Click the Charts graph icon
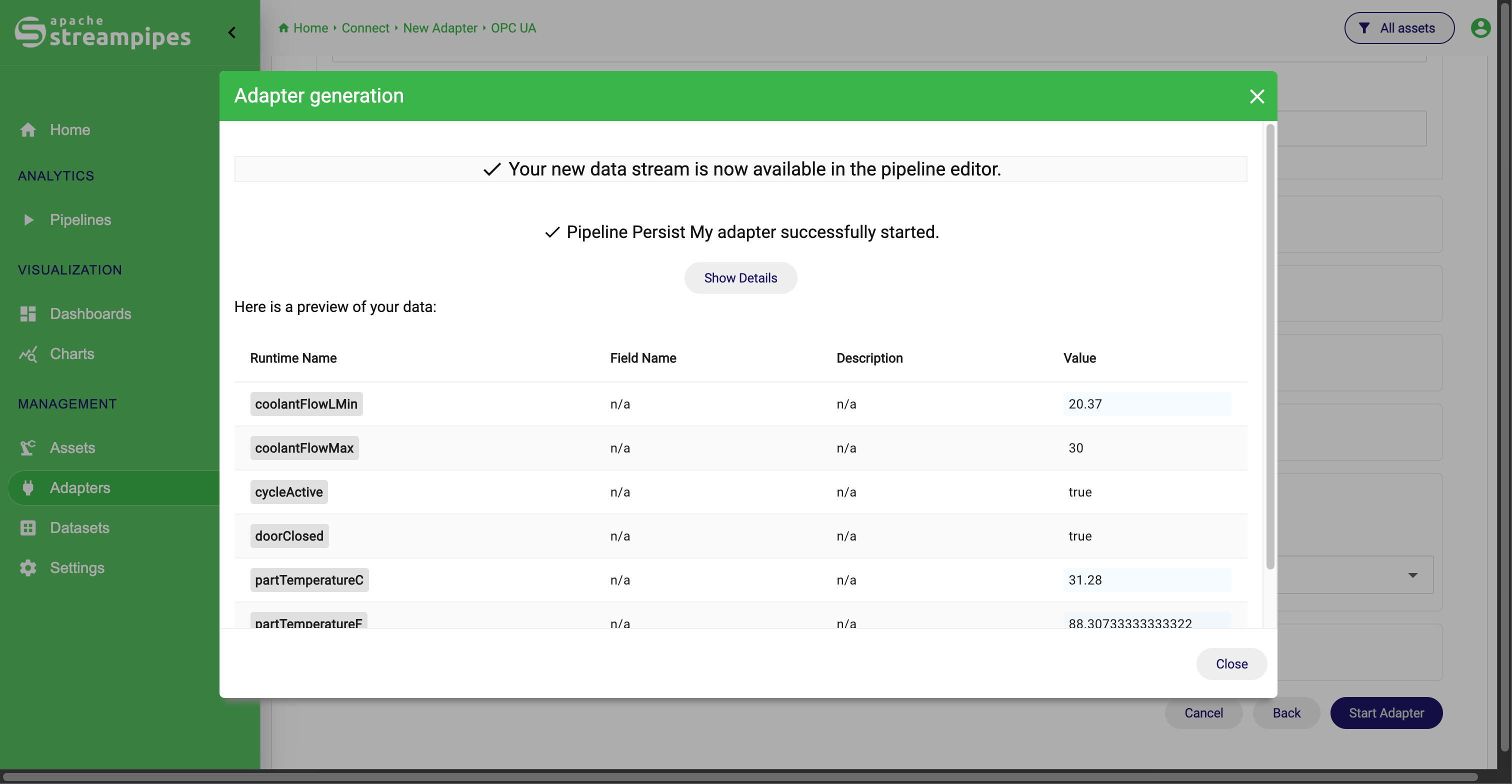Screen dimensions: 1512x784 [x=27, y=353]
